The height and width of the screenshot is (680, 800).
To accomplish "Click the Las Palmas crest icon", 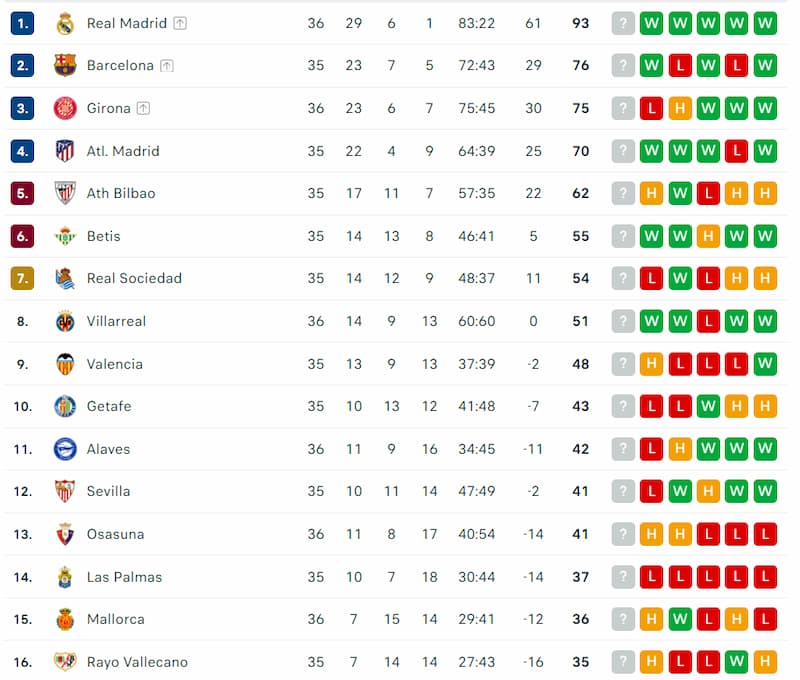I will pyautogui.click(x=65, y=577).
